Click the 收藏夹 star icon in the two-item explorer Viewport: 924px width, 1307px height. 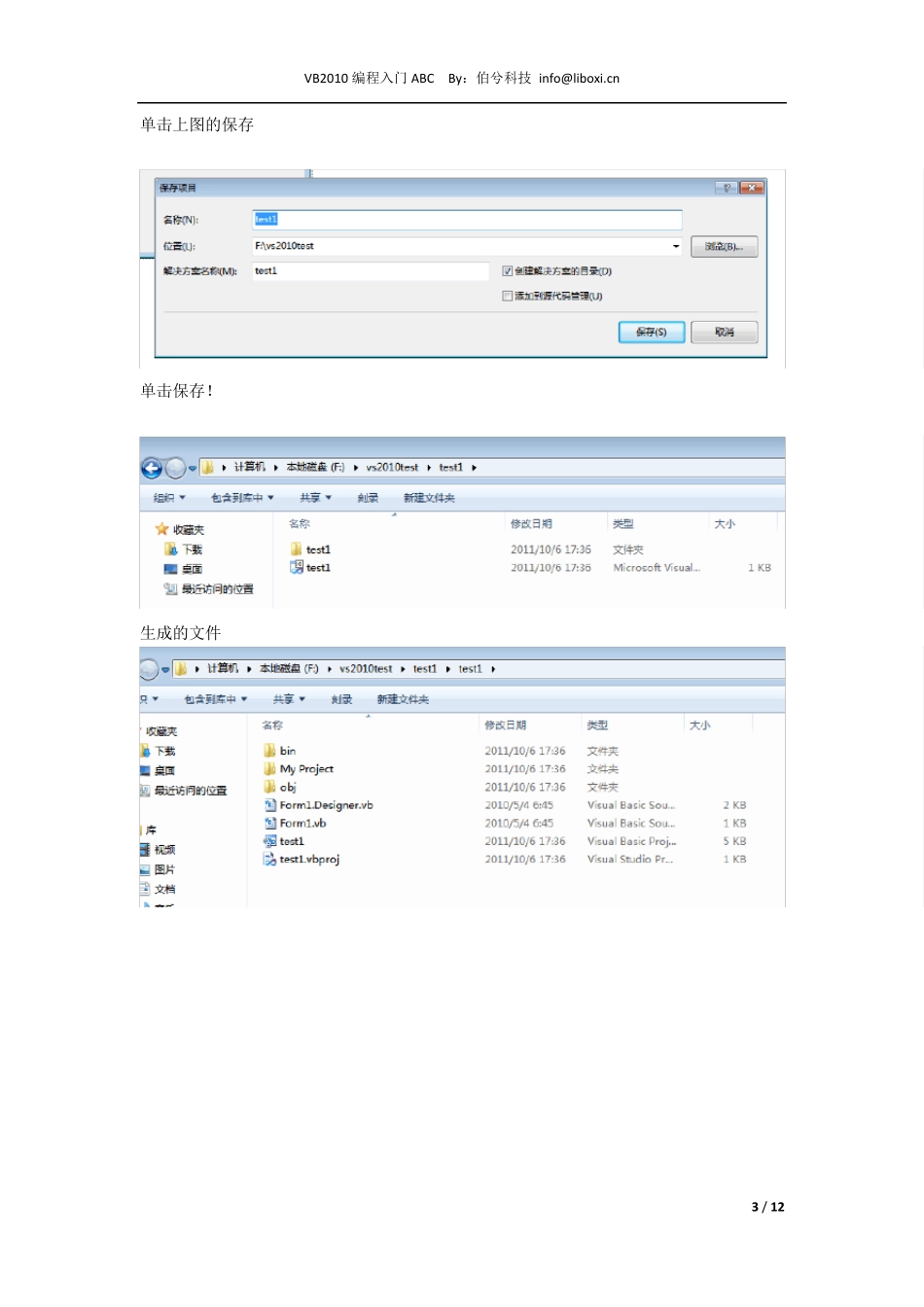pos(161,529)
